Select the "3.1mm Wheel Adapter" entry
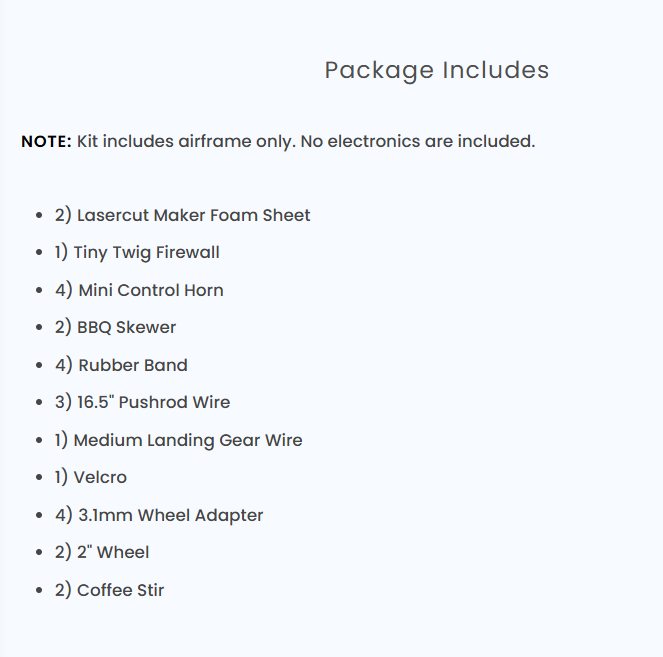Image resolution: width=663 pixels, height=657 pixels. point(159,515)
